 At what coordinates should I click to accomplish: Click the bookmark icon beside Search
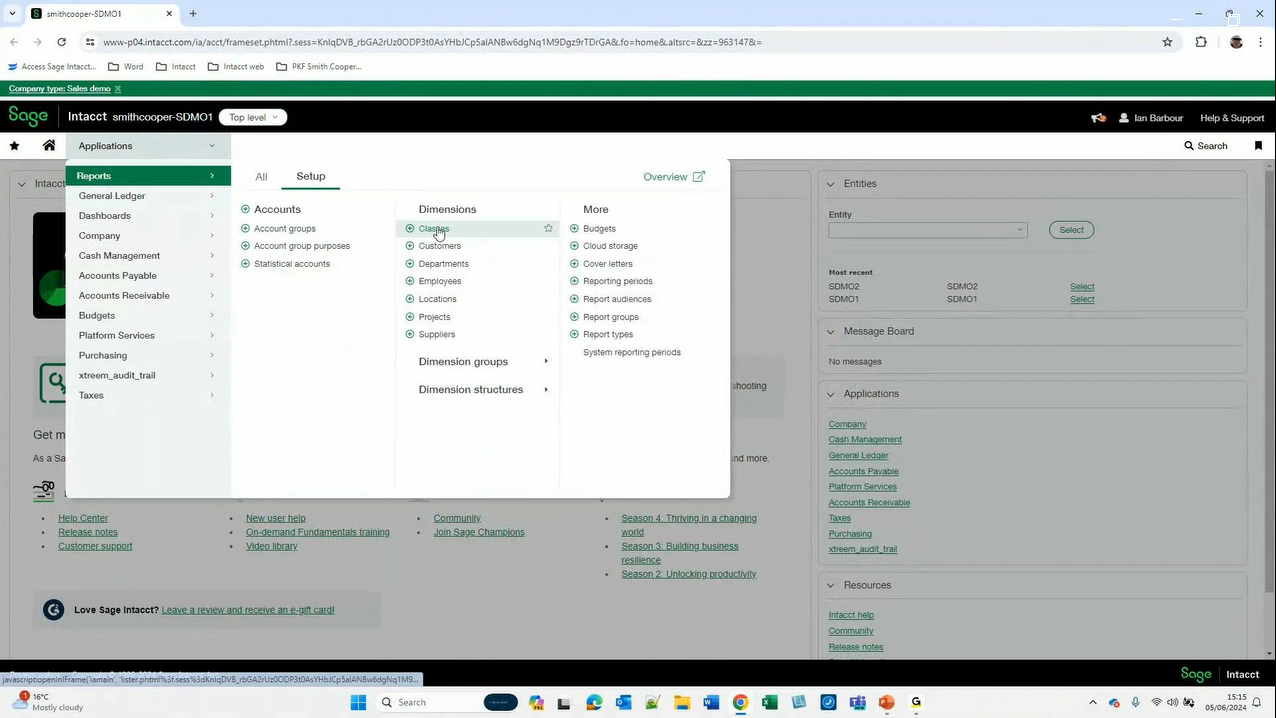1258,146
